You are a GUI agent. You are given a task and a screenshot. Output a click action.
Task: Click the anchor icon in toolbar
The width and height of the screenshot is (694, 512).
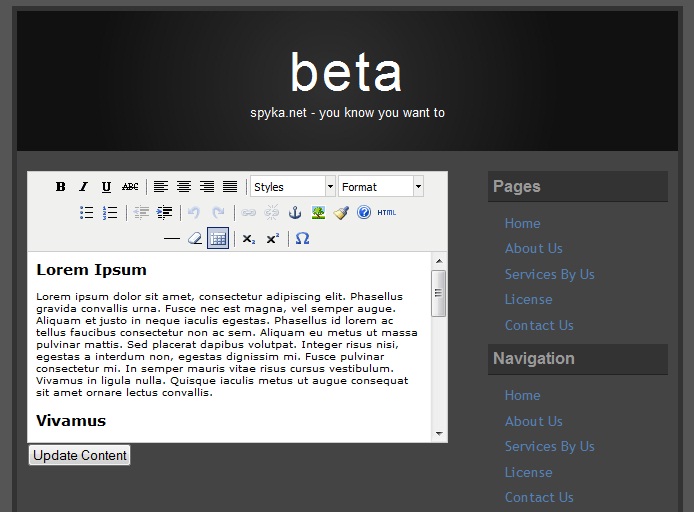[x=295, y=213]
